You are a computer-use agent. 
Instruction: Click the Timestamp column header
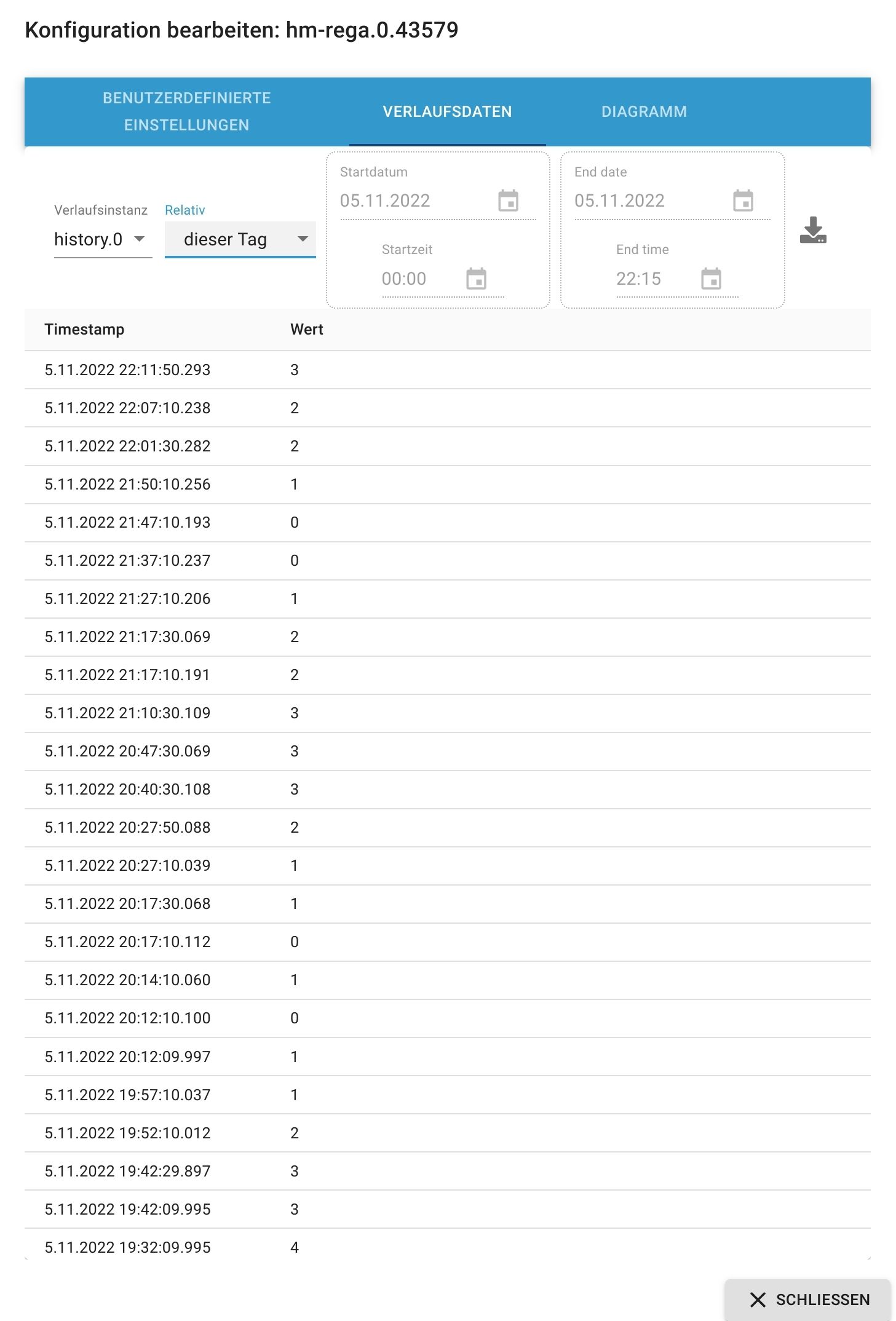pyautogui.click(x=84, y=329)
